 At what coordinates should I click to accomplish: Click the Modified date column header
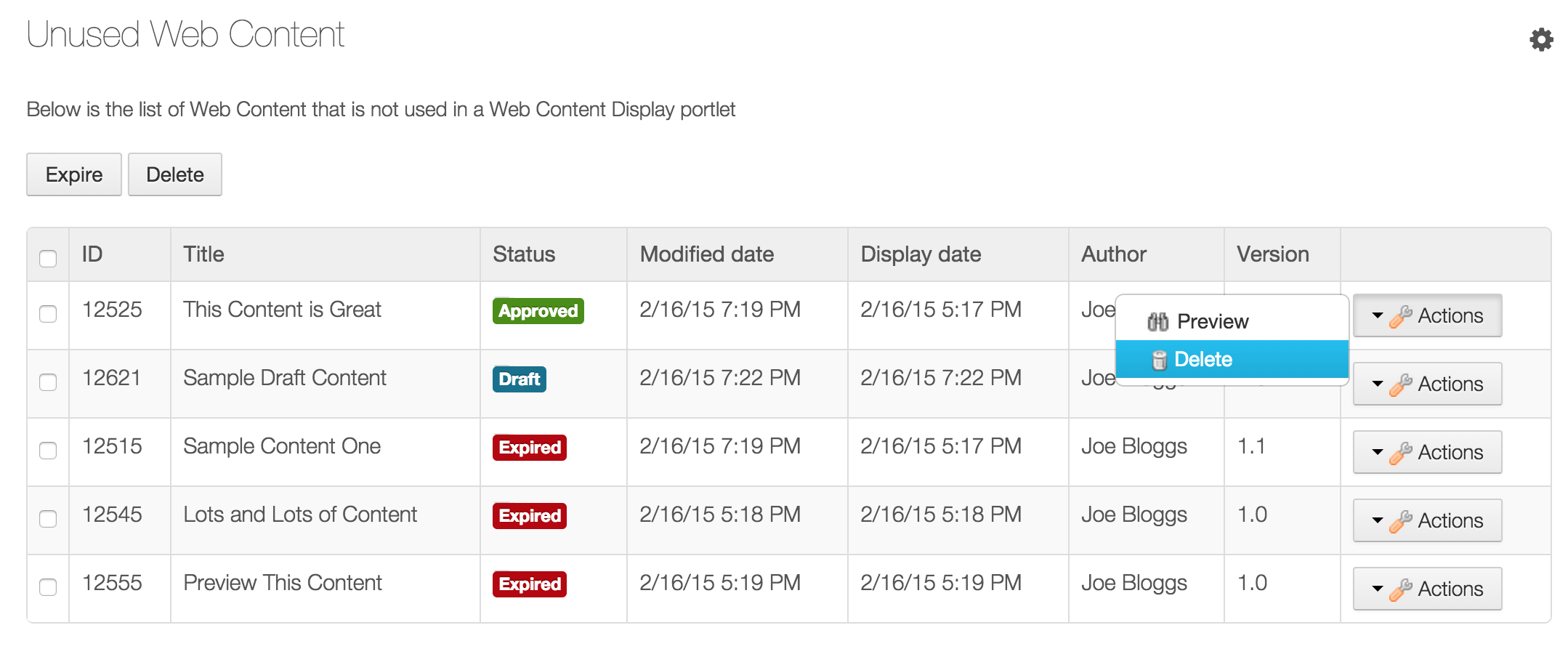pos(706,254)
